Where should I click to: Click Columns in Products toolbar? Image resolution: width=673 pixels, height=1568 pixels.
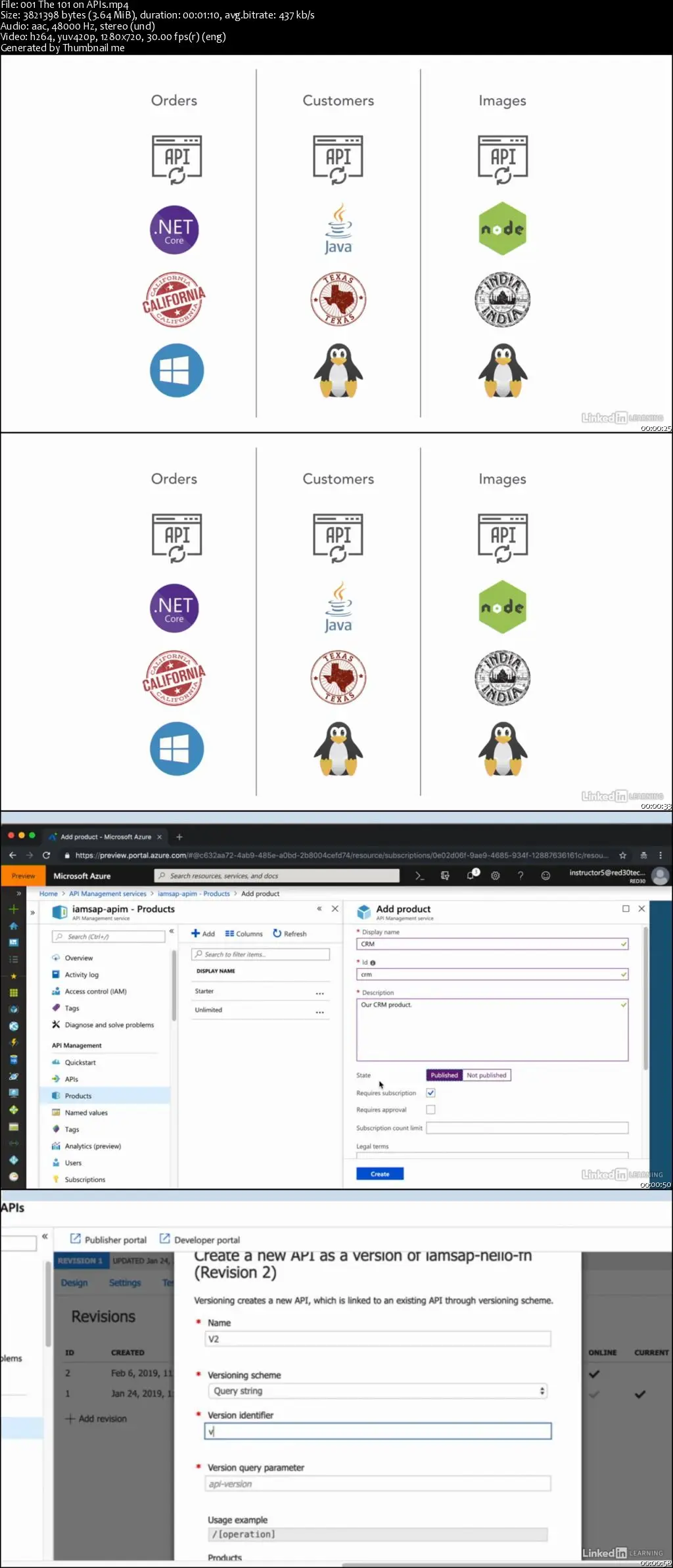coord(244,933)
